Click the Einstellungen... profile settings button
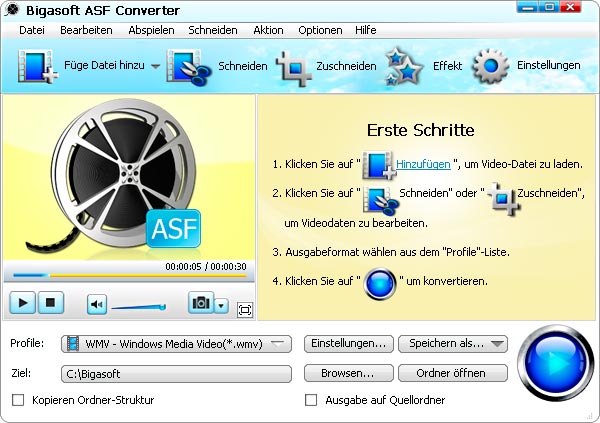The height and width of the screenshot is (423, 600). pos(349,343)
